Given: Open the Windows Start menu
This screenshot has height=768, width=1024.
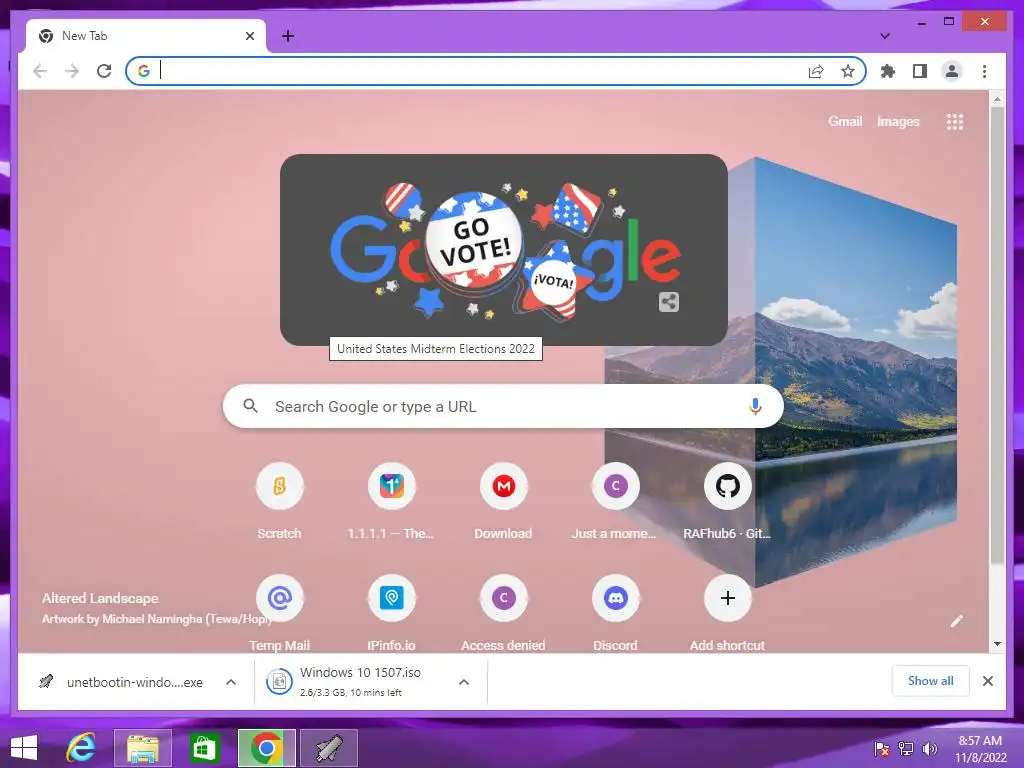Looking at the screenshot, I should (24, 748).
